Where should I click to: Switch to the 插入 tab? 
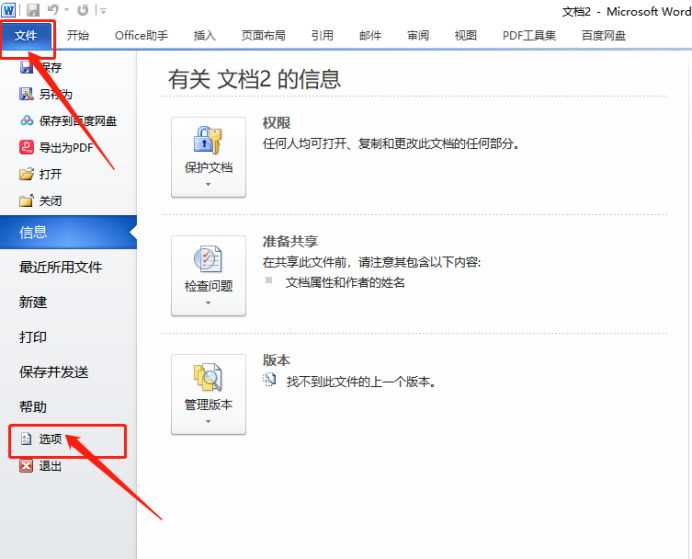[204, 35]
